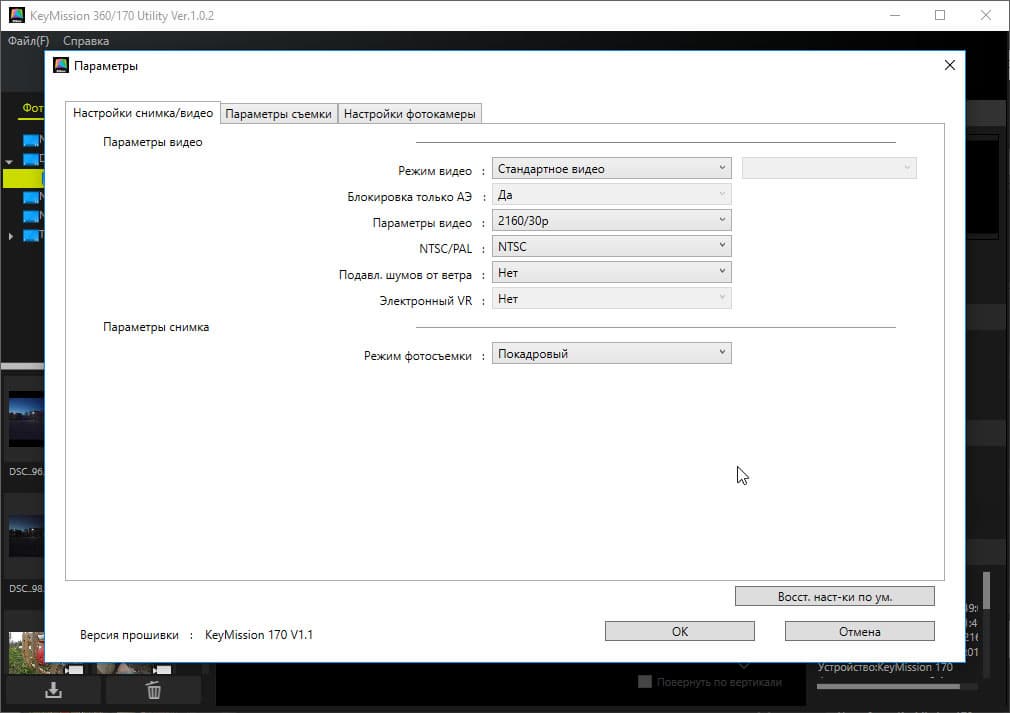Click the Отмена button

[x=859, y=631]
